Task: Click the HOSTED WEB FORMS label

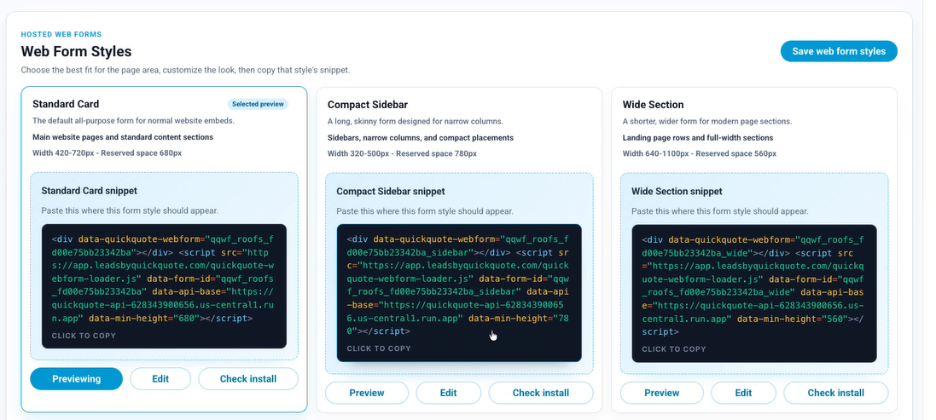Action: [x=61, y=35]
